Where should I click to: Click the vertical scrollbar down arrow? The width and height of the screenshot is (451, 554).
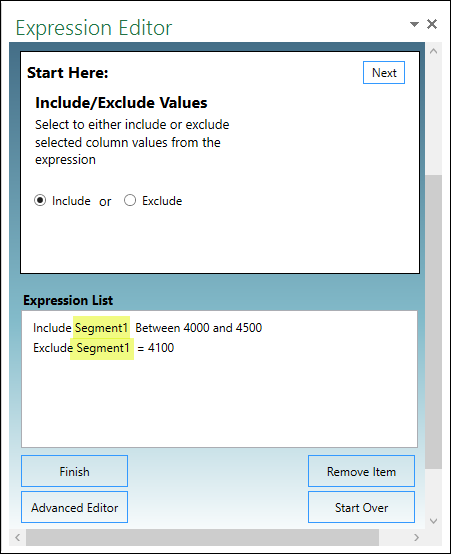[434, 521]
